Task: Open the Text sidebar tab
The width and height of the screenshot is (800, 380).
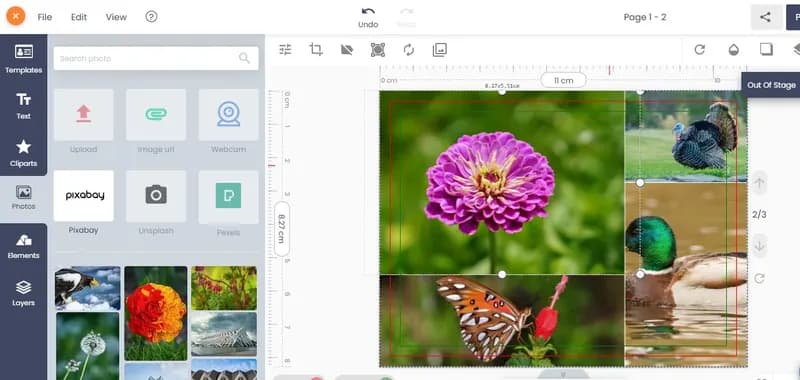Action: [23, 106]
